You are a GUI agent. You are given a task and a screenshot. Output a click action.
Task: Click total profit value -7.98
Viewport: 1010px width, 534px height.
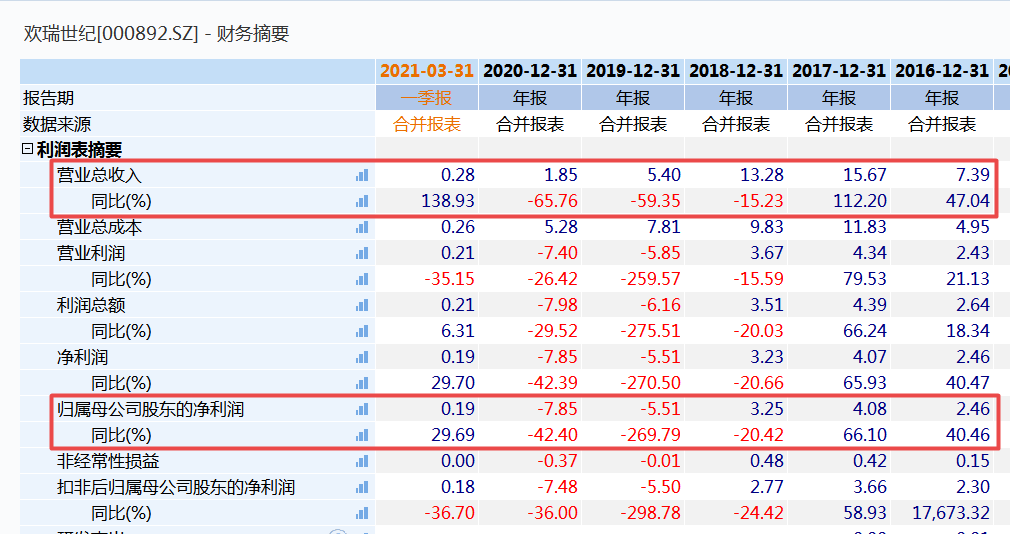558,305
